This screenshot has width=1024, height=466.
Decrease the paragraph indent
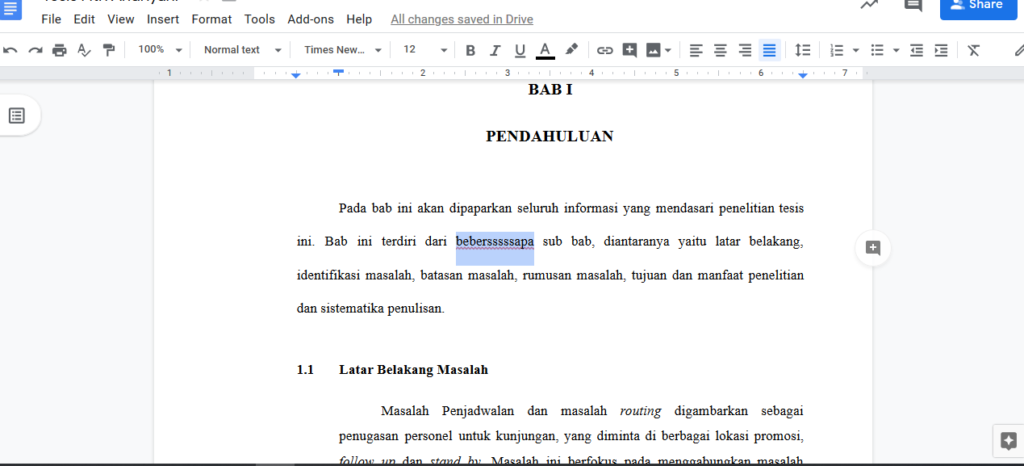(917, 50)
